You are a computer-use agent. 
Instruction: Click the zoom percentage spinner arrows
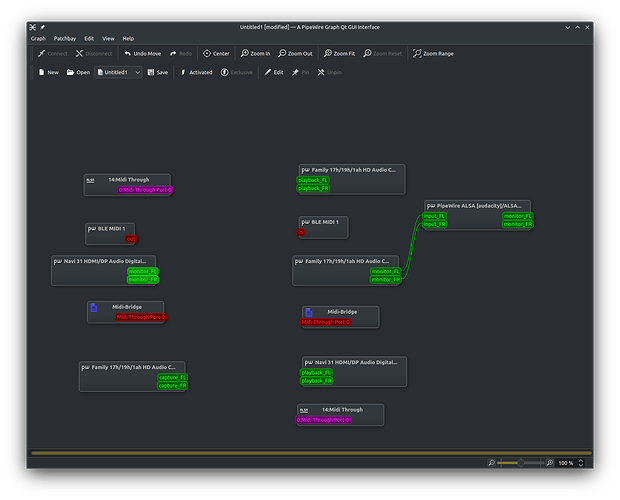(x=583, y=463)
